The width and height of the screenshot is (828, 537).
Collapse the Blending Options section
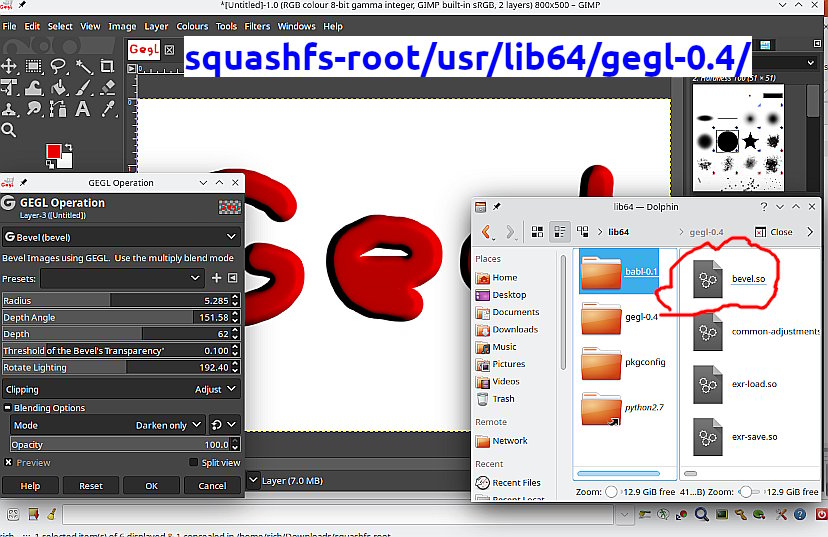(7, 408)
